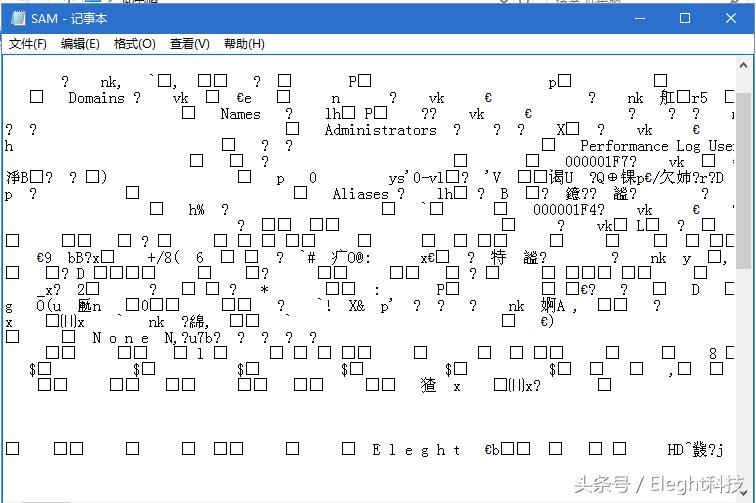The image size is (756, 503).
Task: Click the word "Administrators" in the text
Action: [380, 130]
